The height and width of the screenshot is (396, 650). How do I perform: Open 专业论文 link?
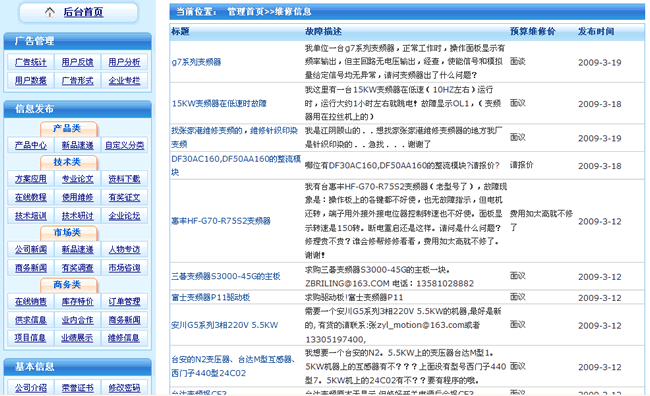pos(78,179)
